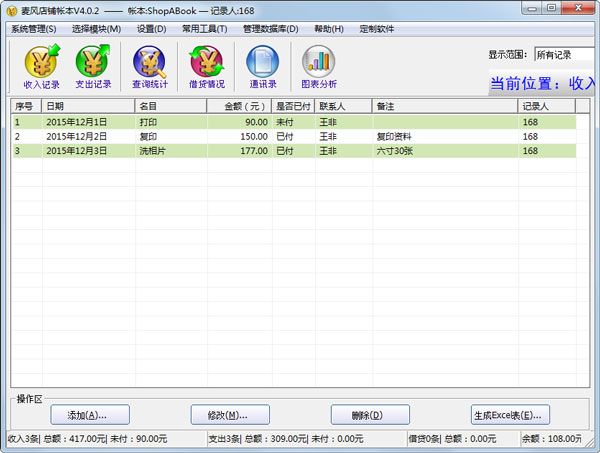Open the 收入记录 income records icon
Screen dimensions: 600x453
point(42,67)
